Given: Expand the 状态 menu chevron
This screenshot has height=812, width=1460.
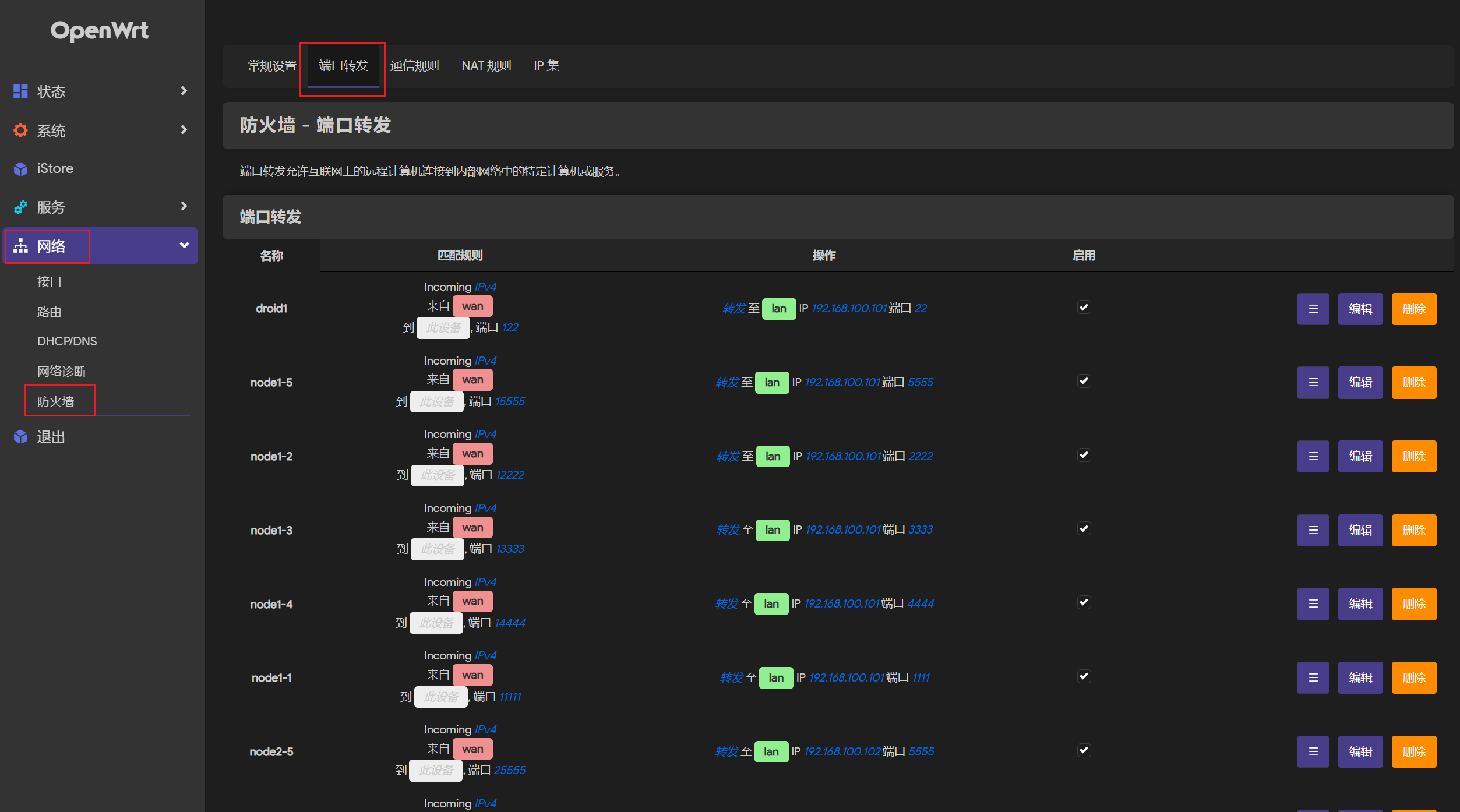Looking at the screenshot, I should tap(184, 91).
